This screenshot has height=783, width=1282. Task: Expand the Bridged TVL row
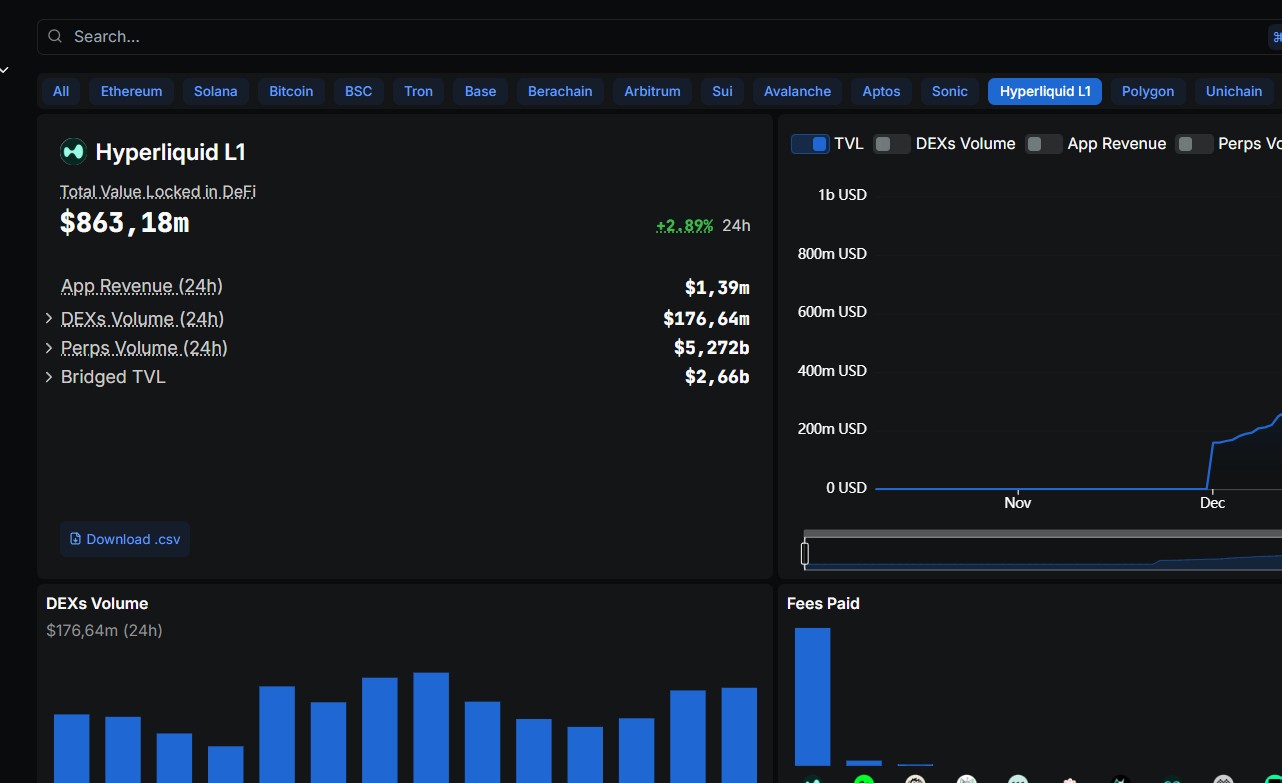(49, 377)
